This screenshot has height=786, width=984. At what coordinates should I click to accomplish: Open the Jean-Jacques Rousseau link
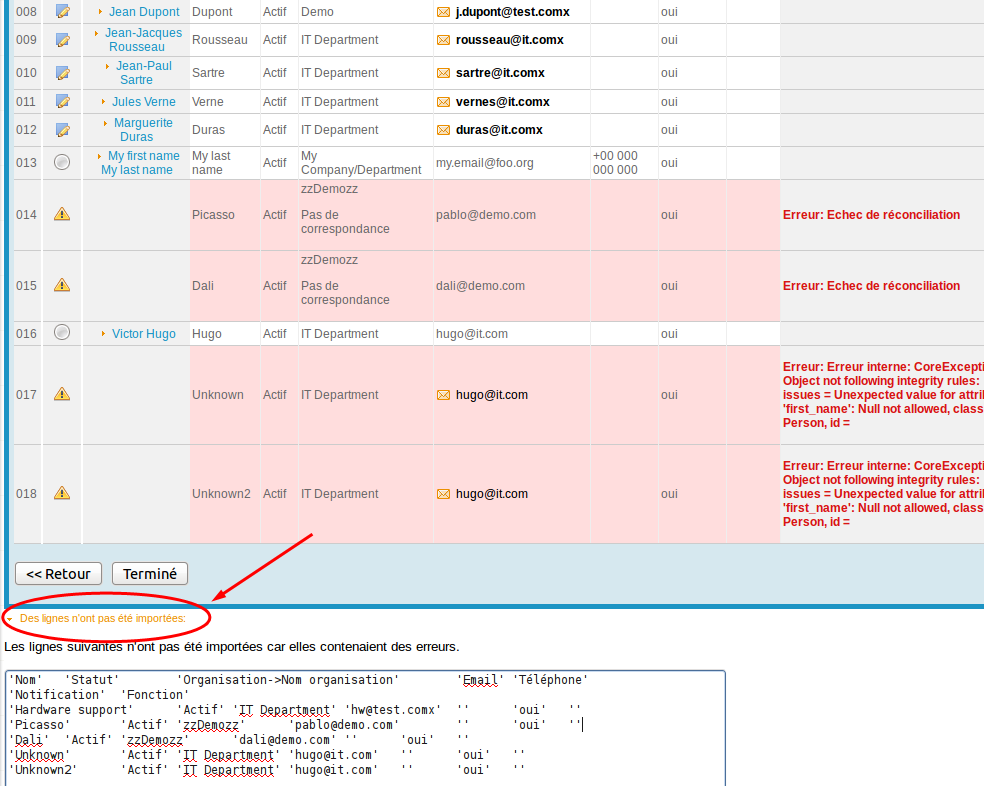pyautogui.click(x=143, y=40)
